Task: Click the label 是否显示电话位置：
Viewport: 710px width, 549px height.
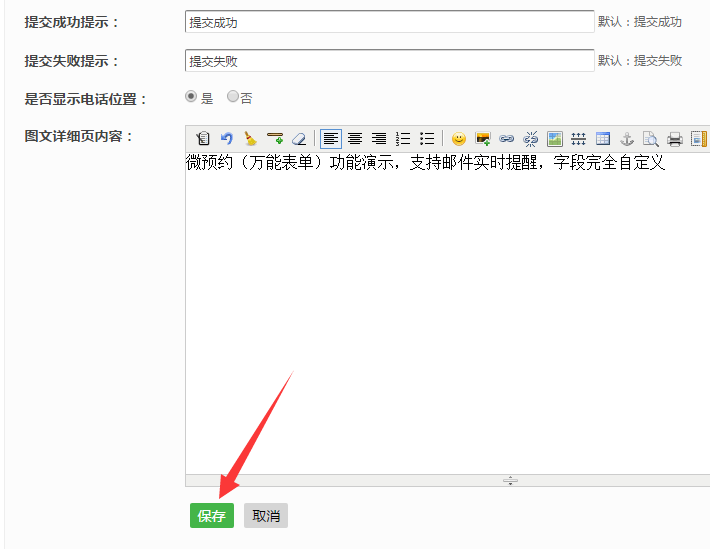Action: point(86,99)
